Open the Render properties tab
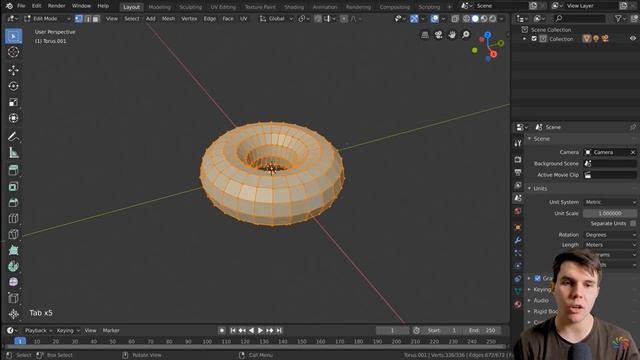Viewport: 640px width, 360px height. (x=518, y=159)
